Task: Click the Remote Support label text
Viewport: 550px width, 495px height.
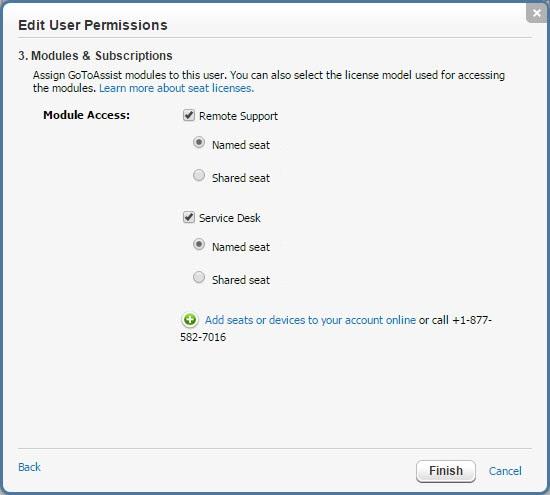Action: 238,116
